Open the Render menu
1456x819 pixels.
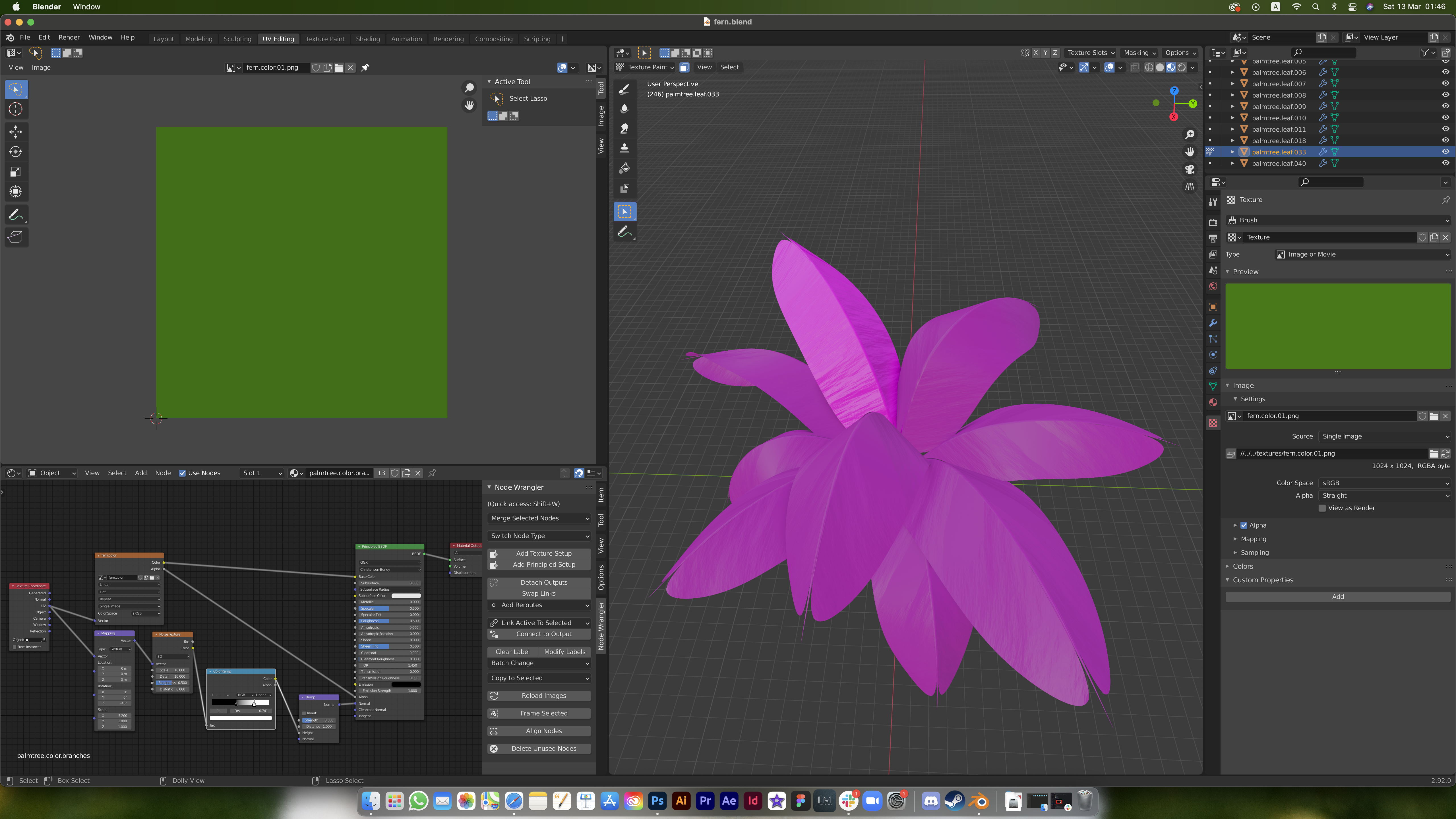(69, 37)
